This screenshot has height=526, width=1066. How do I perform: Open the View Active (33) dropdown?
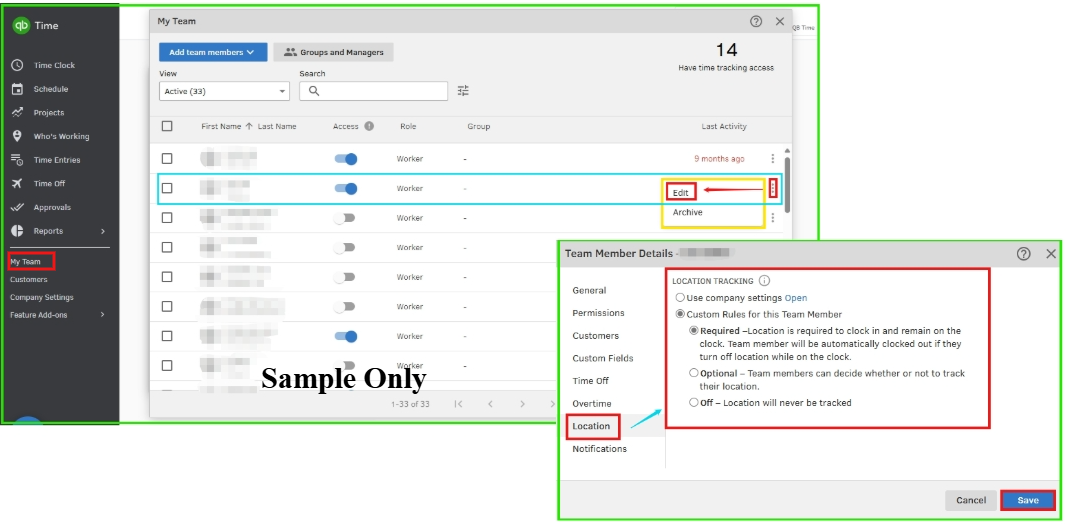click(x=224, y=91)
